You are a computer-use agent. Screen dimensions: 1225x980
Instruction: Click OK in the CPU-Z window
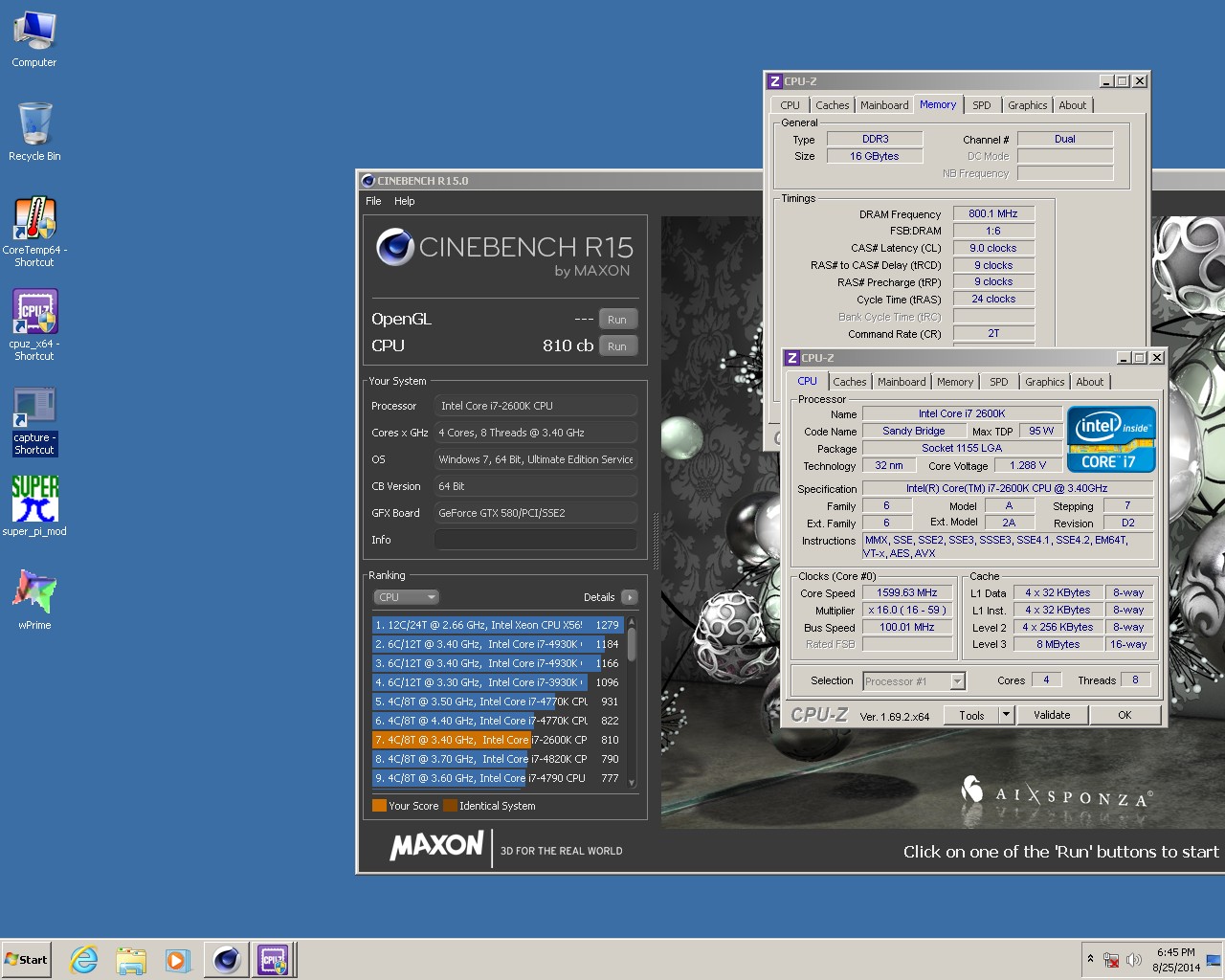[x=1125, y=715]
